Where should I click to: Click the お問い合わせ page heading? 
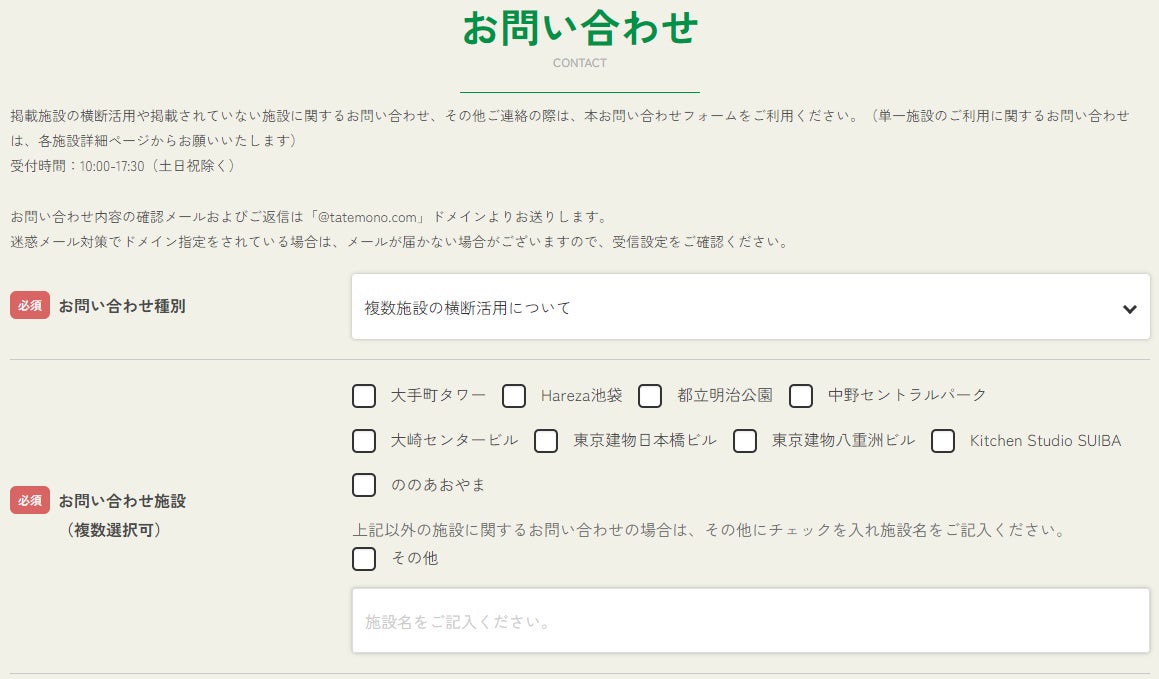pyautogui.click(x=580, y=28)
